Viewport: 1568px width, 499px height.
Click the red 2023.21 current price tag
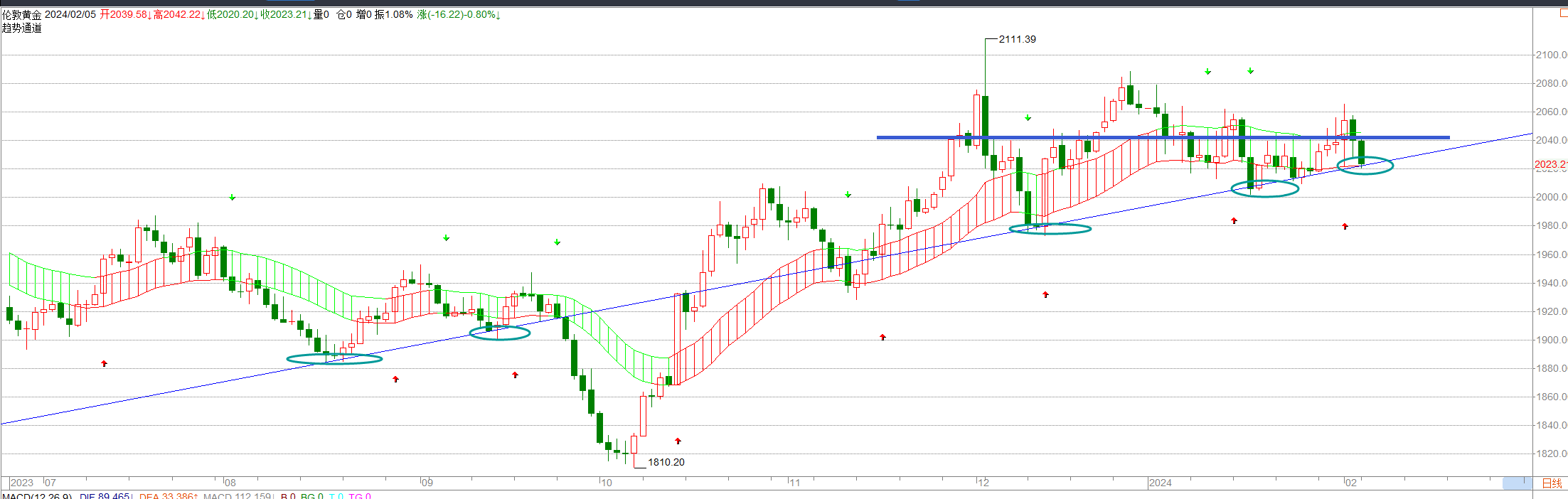pyautogui.click(x=1551, y=164)
